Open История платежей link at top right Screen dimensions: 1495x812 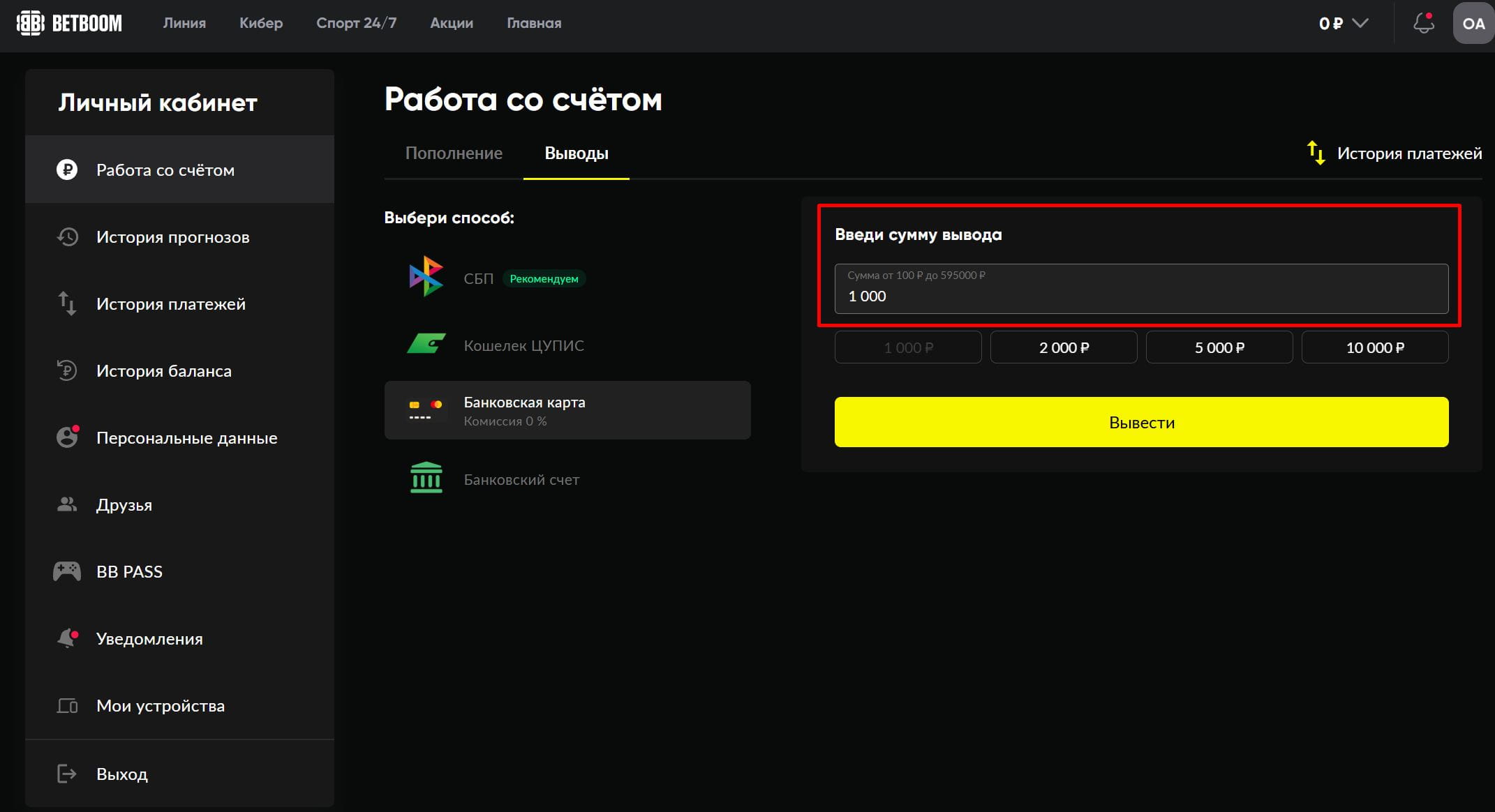point(1409,153)
